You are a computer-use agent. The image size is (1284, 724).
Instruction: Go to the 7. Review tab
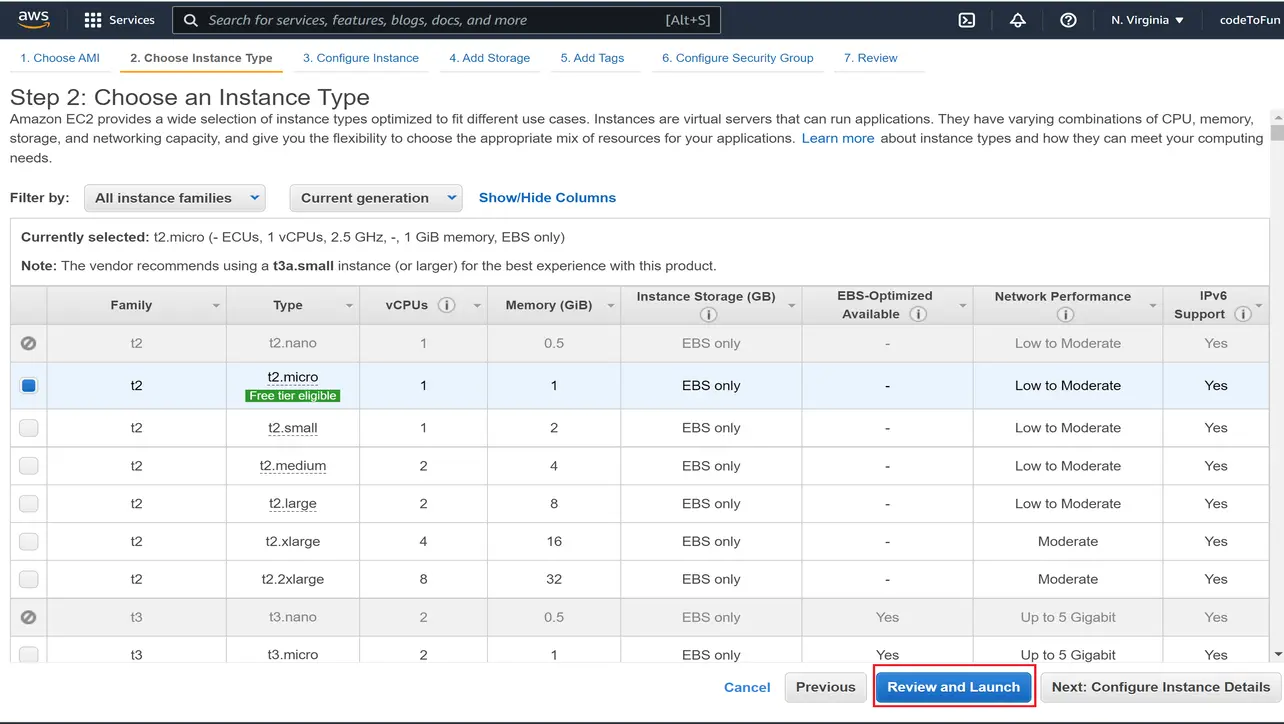[871, 58]
